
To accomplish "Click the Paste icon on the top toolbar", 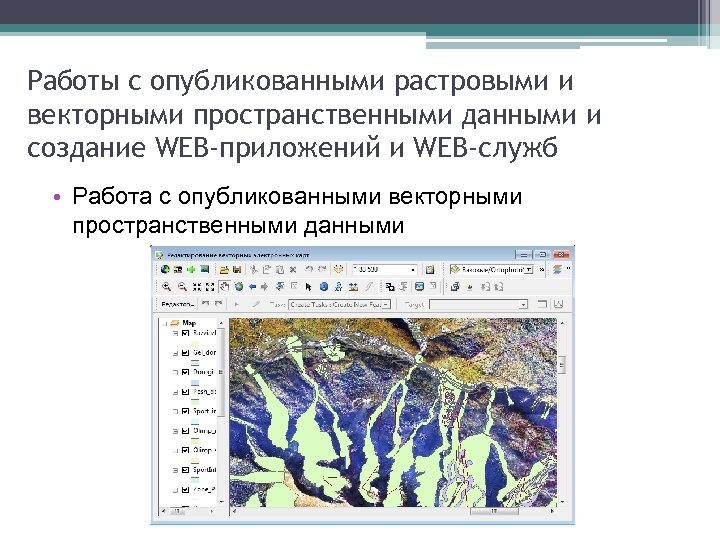I will tap(280, 270).
